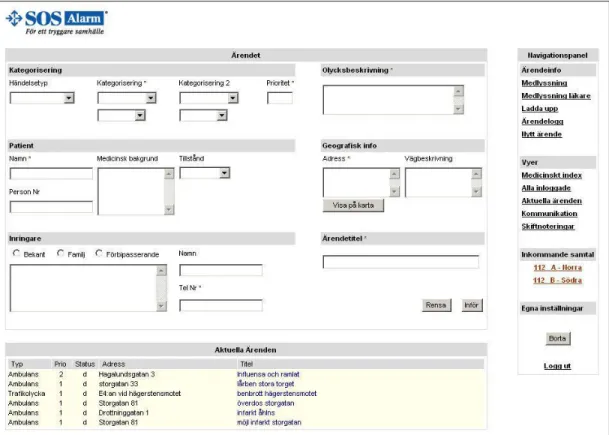This screenshot has height=435, width=609.
Task: Open the Tillstånd dropdown
Action: point(205,173)
